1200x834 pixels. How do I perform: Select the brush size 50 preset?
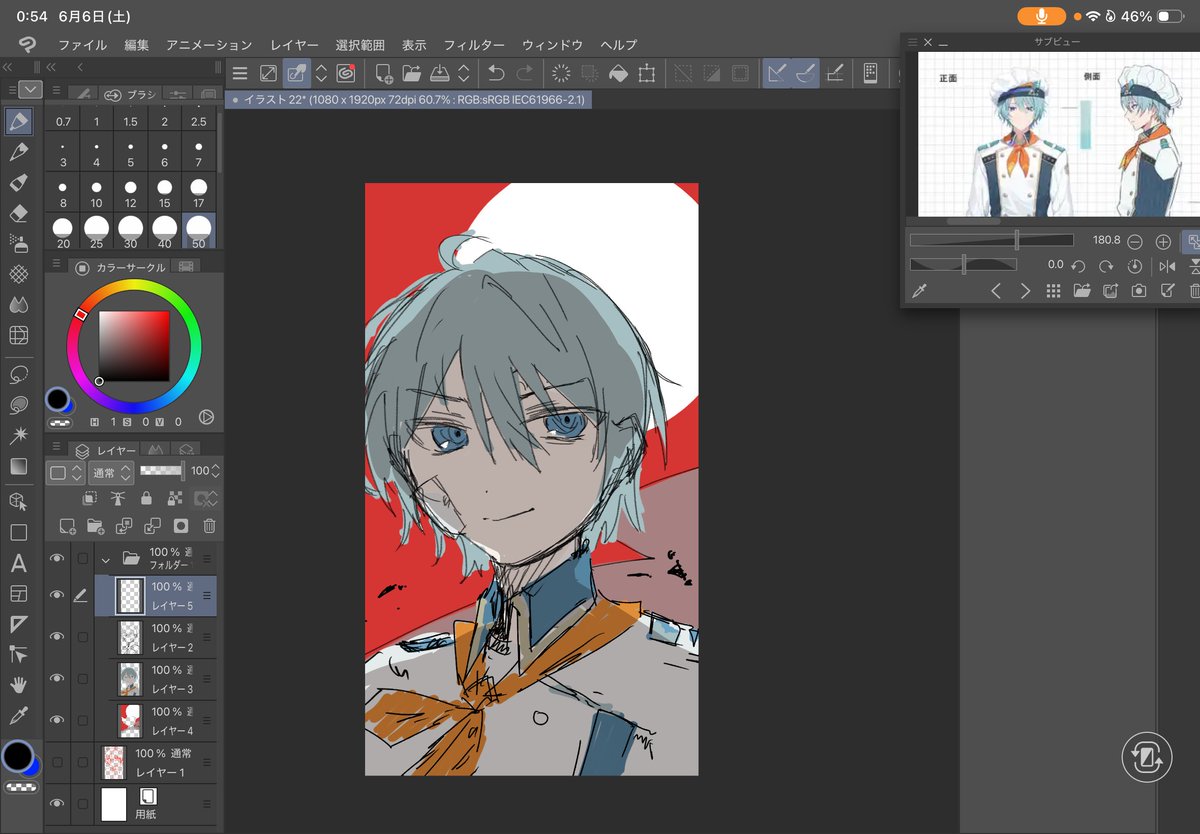[199, 231]
